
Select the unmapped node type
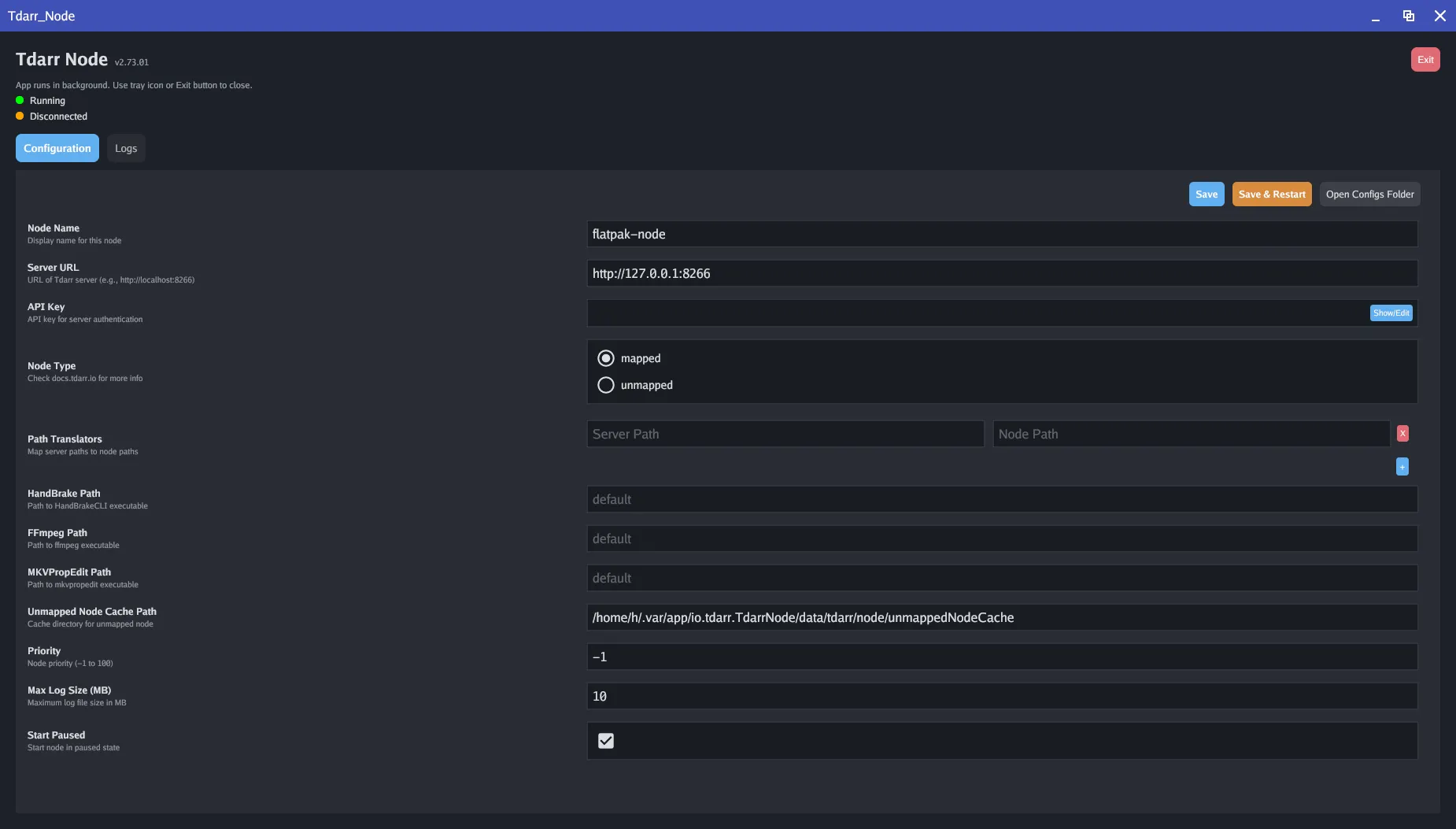pyautogui.click(x=606, y=385)
